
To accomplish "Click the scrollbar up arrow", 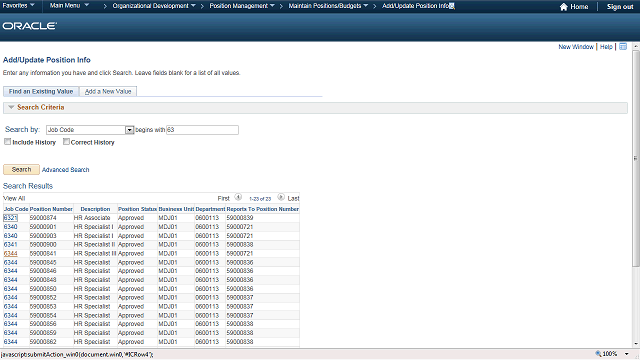I will click(x=636, y=47).
